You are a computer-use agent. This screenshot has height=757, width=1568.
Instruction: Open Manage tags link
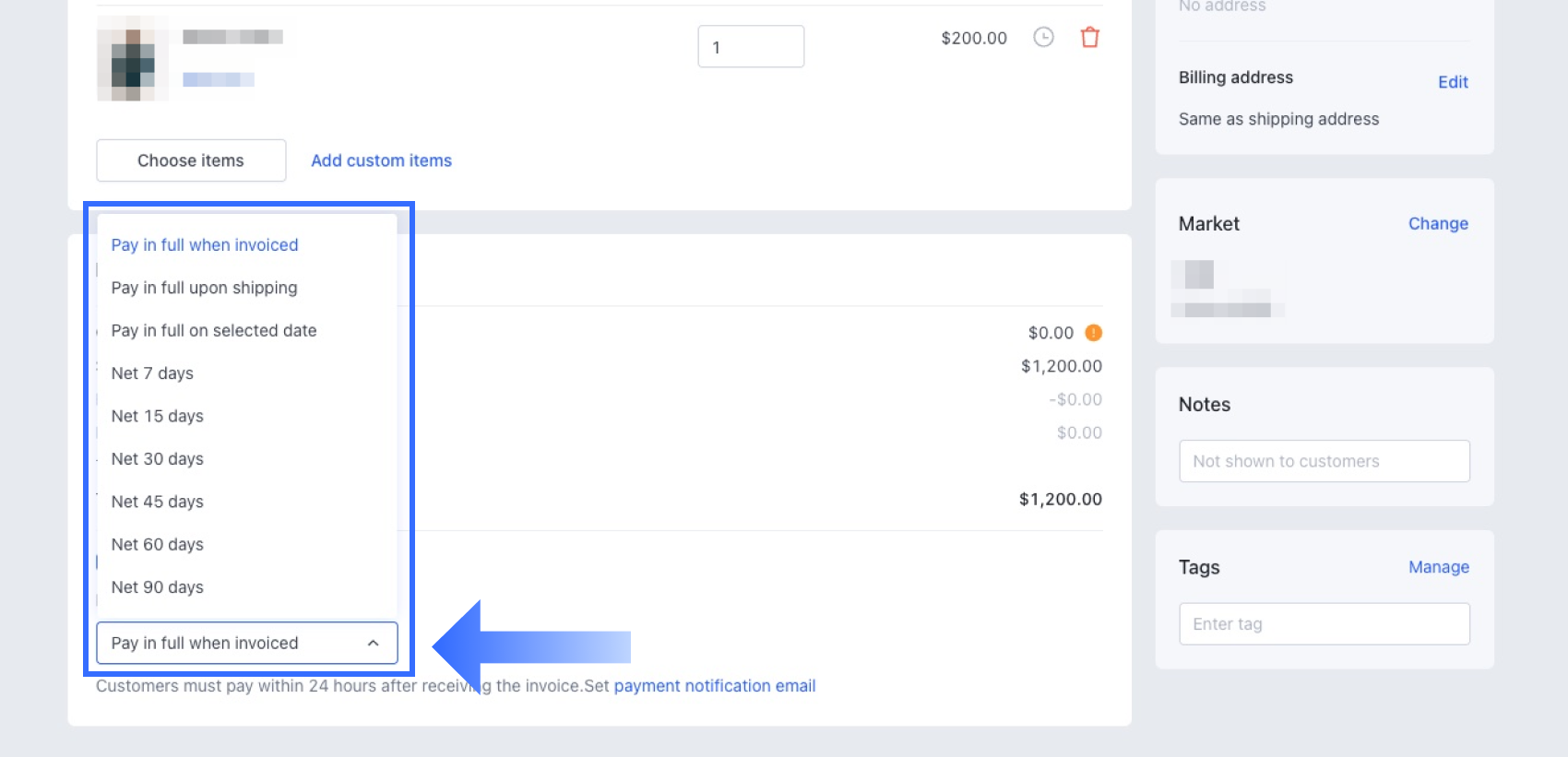click(x=1439, y=567)
